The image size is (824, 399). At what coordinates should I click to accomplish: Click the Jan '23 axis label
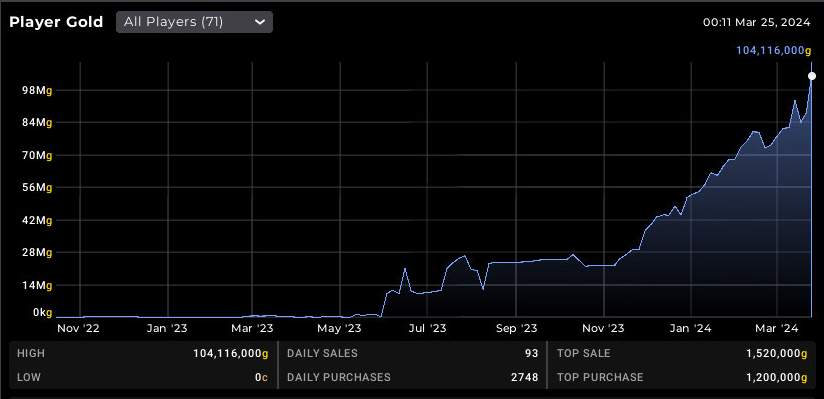(x=167, y=329)
